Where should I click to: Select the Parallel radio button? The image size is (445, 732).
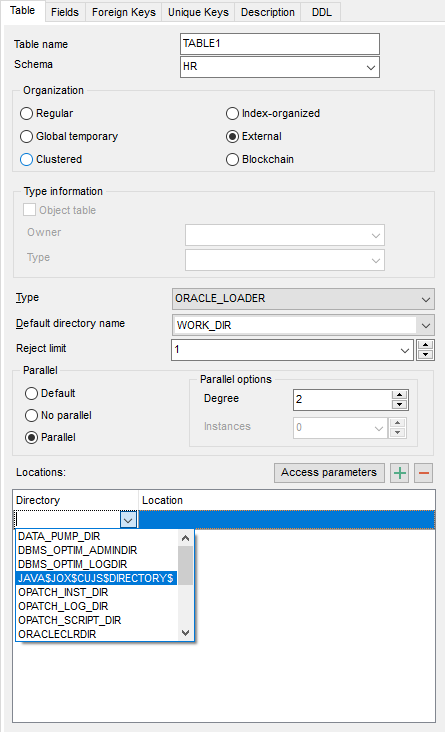(x=50, y=437)
